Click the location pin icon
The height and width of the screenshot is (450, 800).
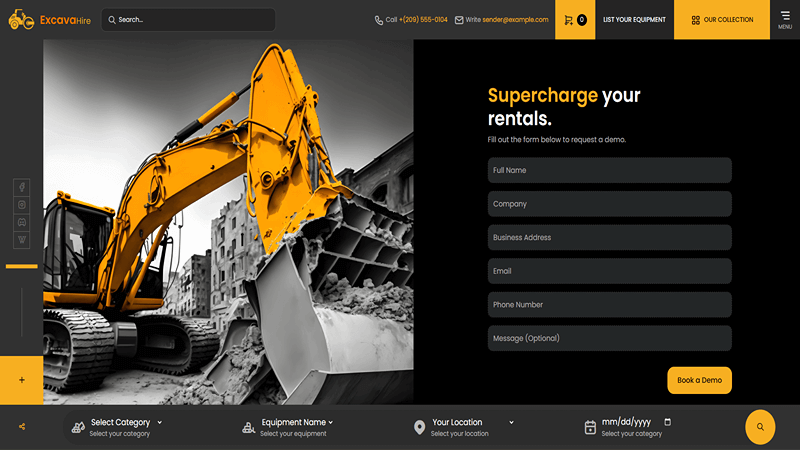[x=419, y=427]
